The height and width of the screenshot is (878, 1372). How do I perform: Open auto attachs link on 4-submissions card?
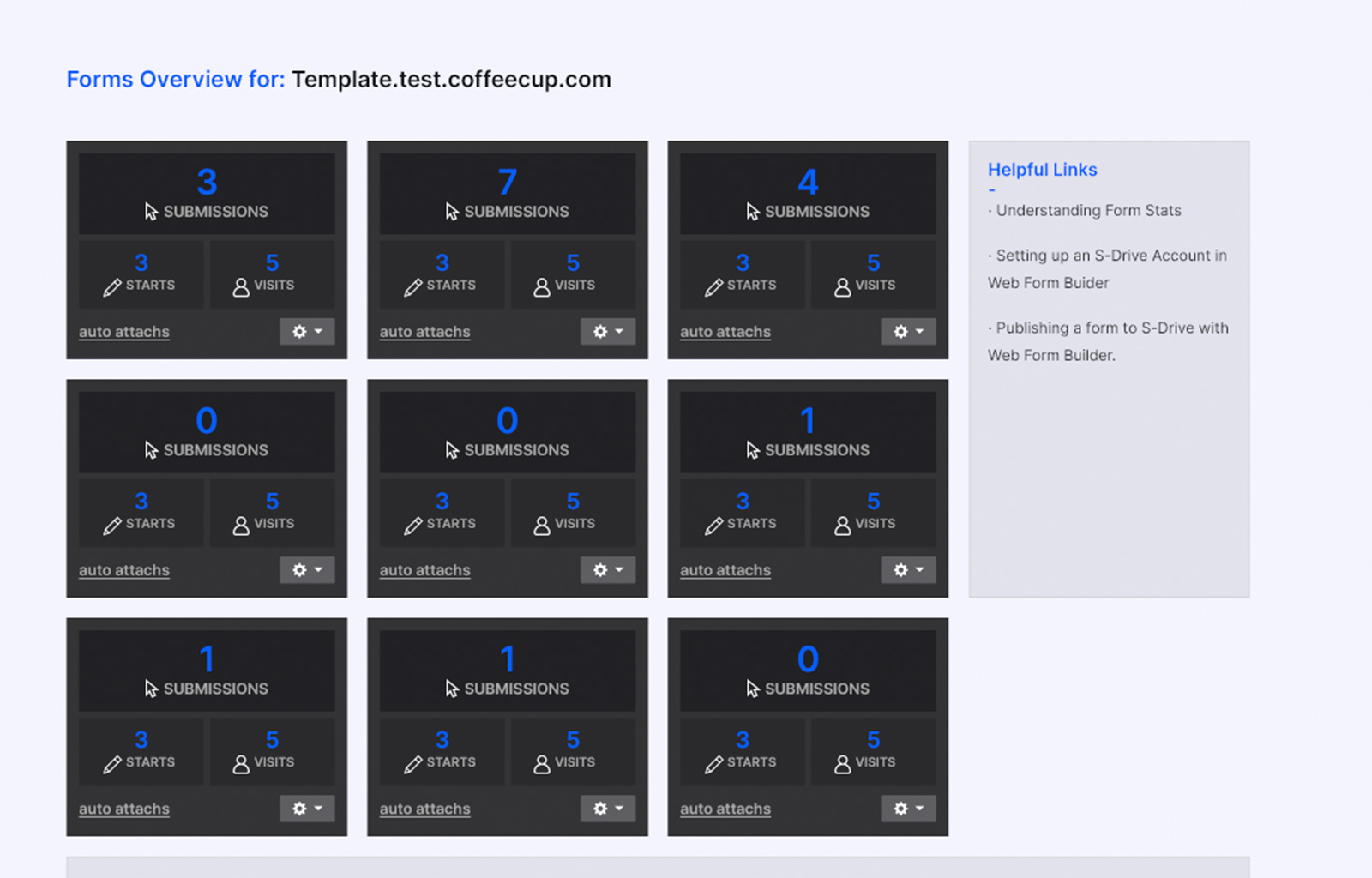(725, 332)
